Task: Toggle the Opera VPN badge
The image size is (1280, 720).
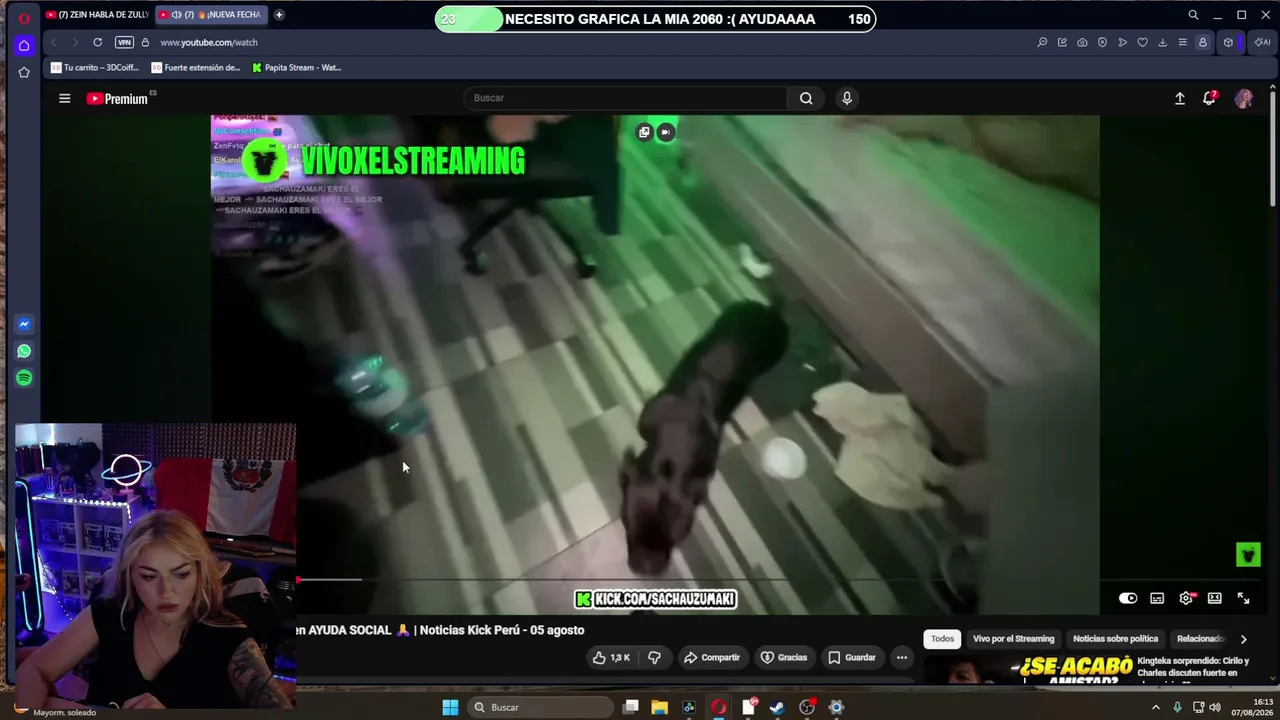Action: coord(124,42)
